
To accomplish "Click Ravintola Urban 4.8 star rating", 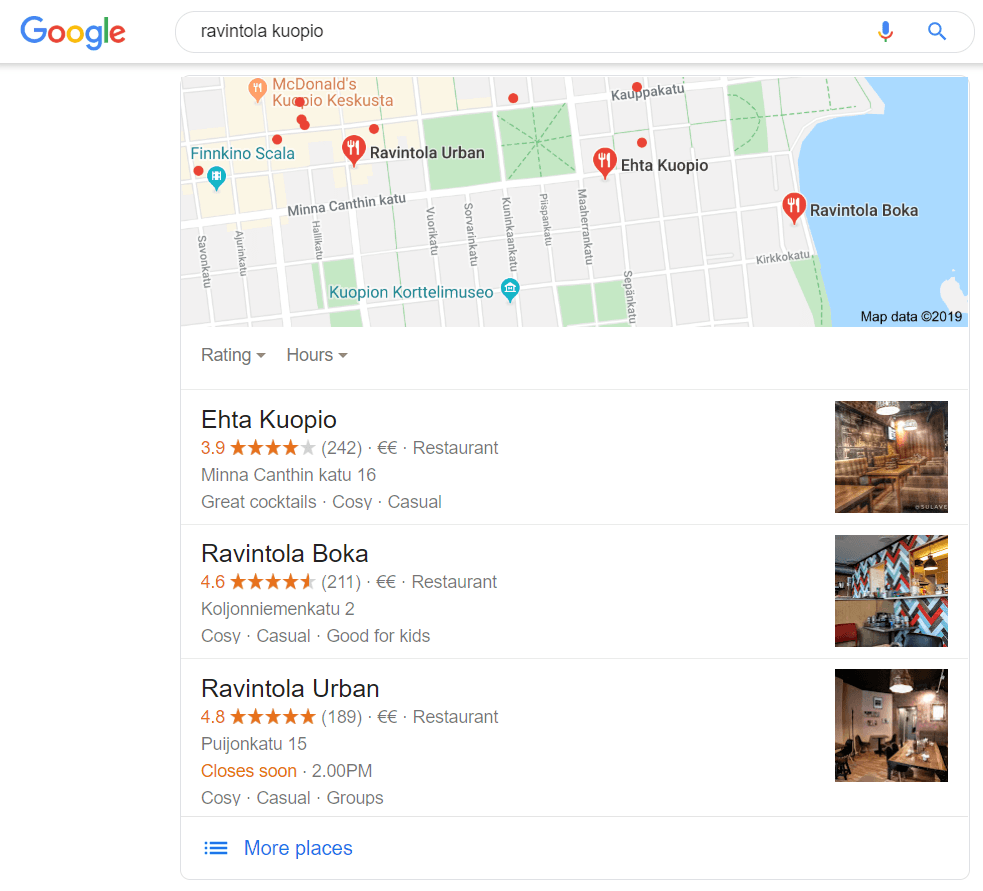I will pyautogui.click(x=258, y=717).
